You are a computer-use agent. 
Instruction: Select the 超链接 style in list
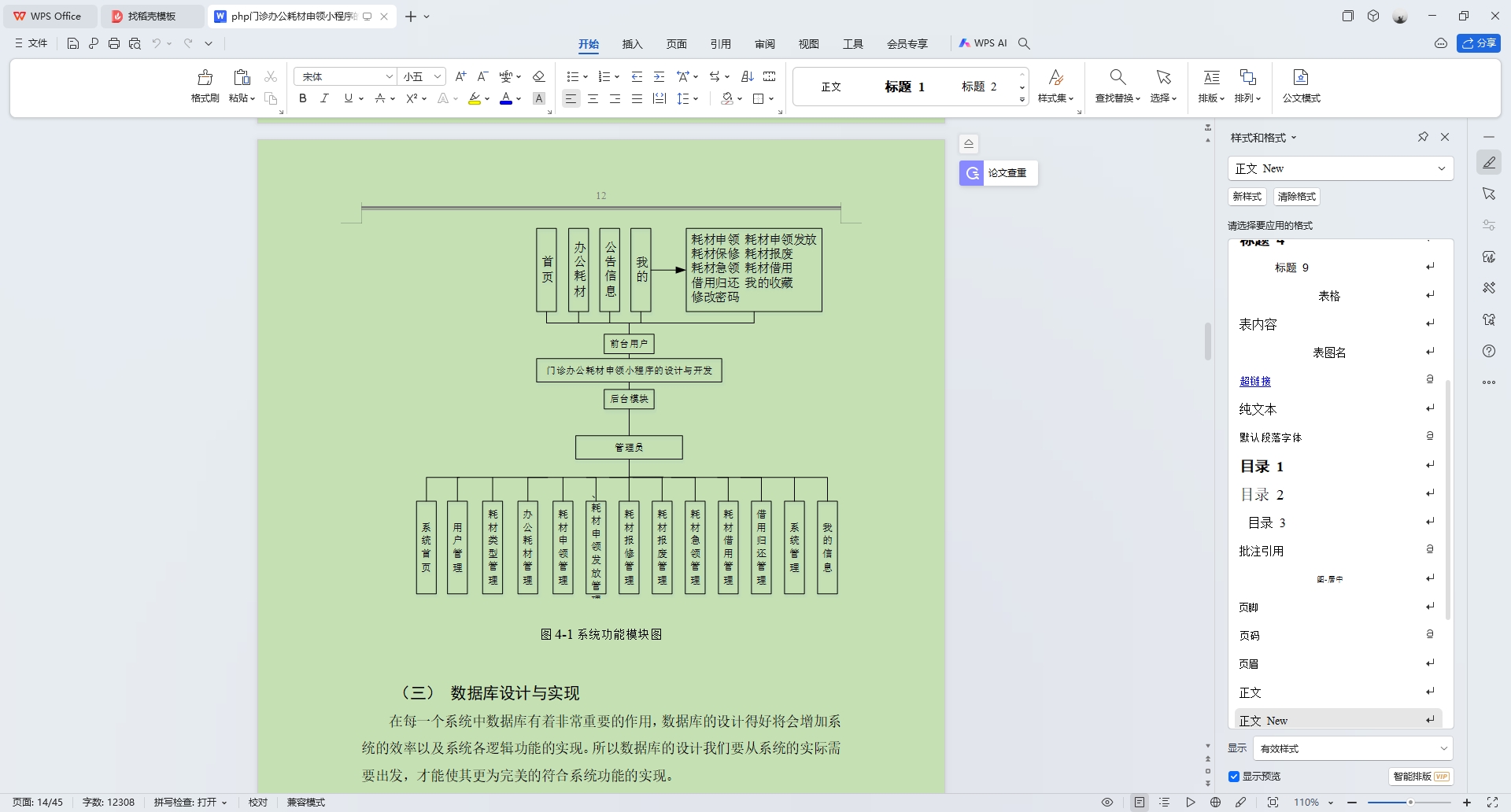pyautogui.click(x=1255, y=381)
